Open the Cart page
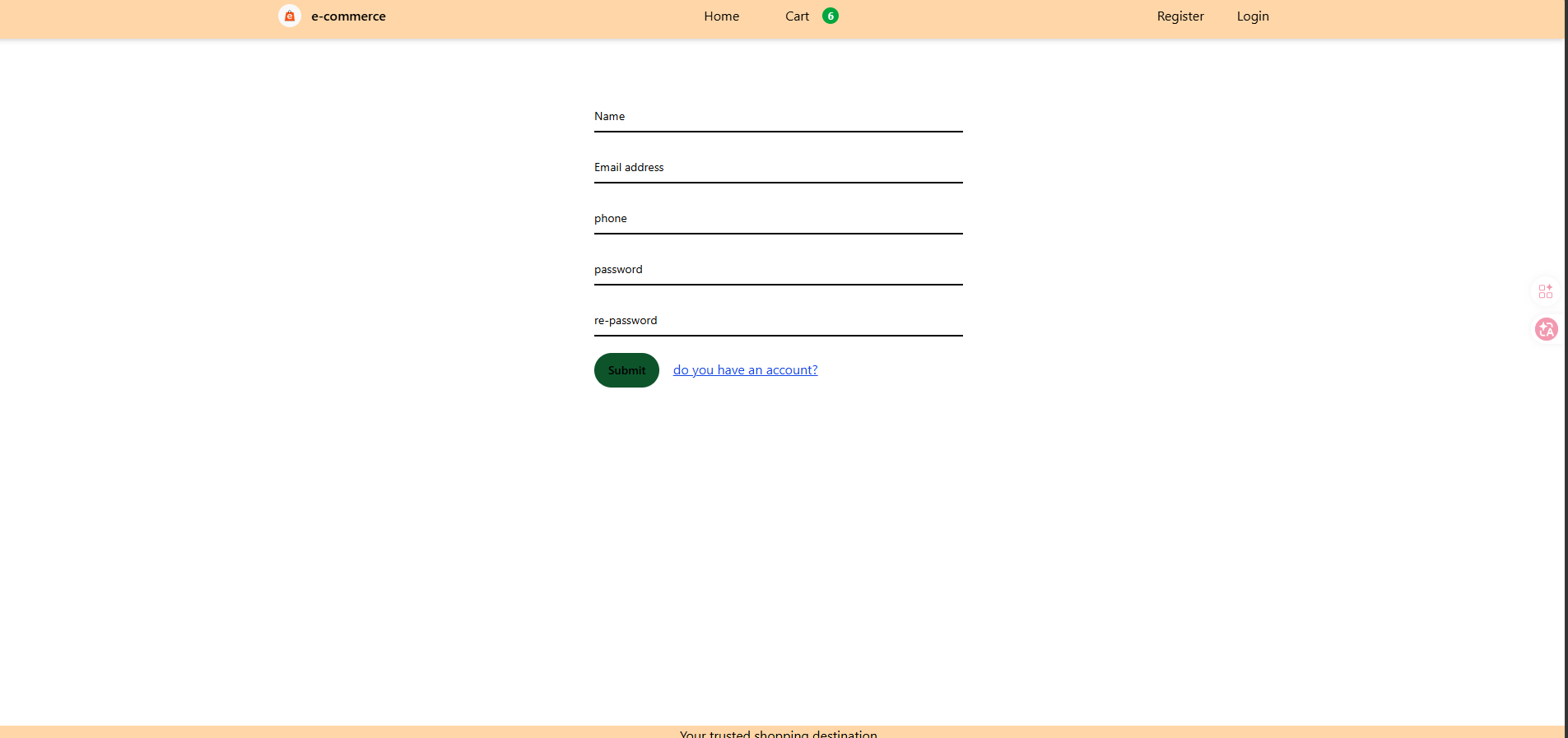Screen dimensions: 1568x738 (x=797, y=16)
